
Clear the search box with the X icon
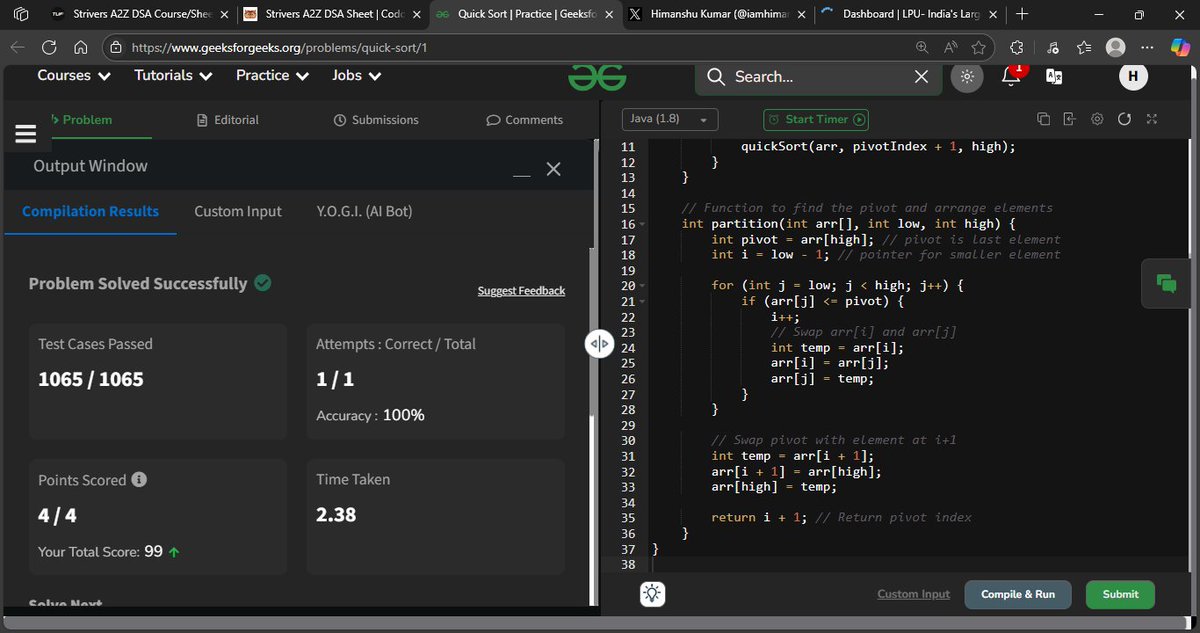tap(922, 77)
